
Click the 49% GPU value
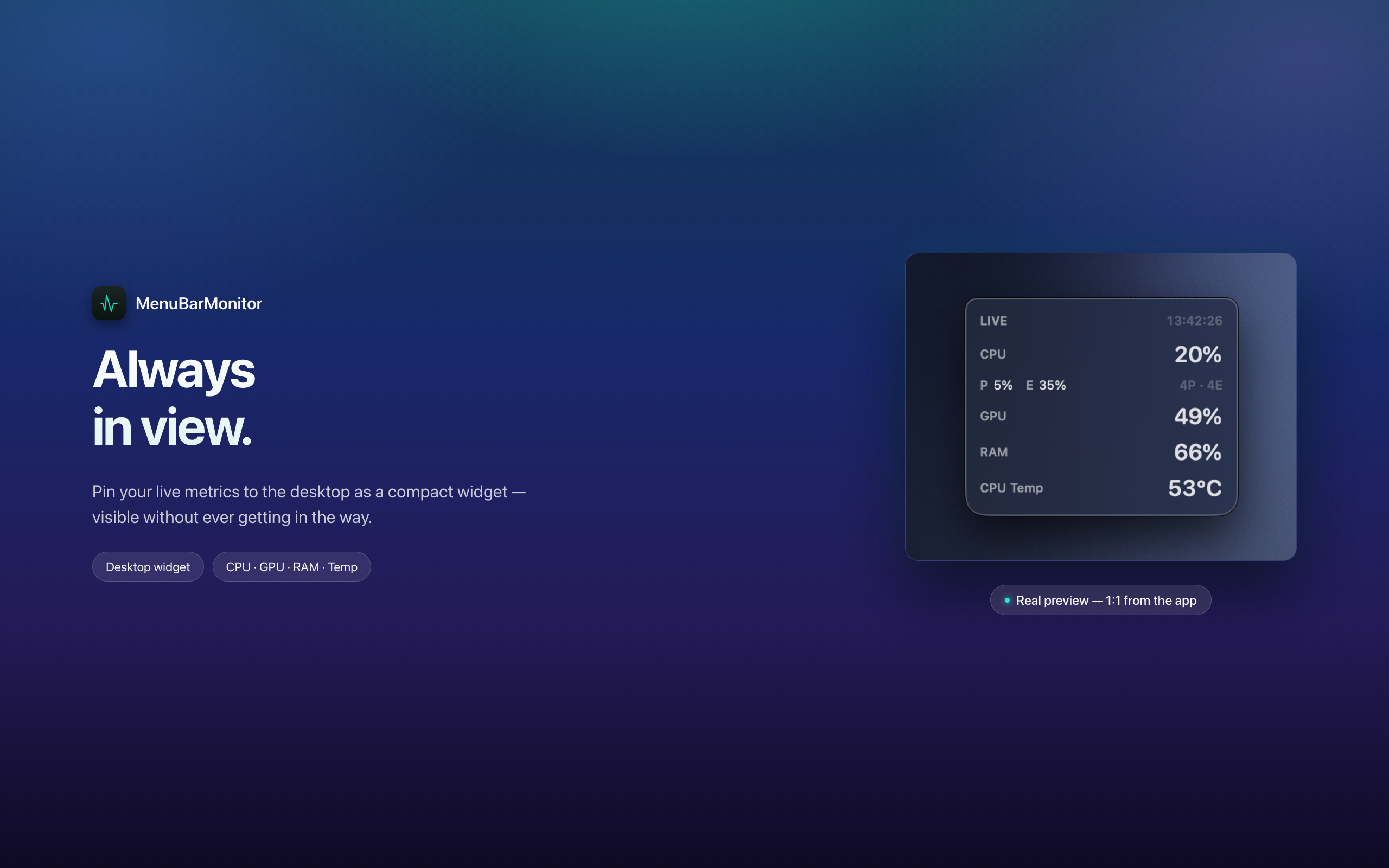[x=1197, y=416]
